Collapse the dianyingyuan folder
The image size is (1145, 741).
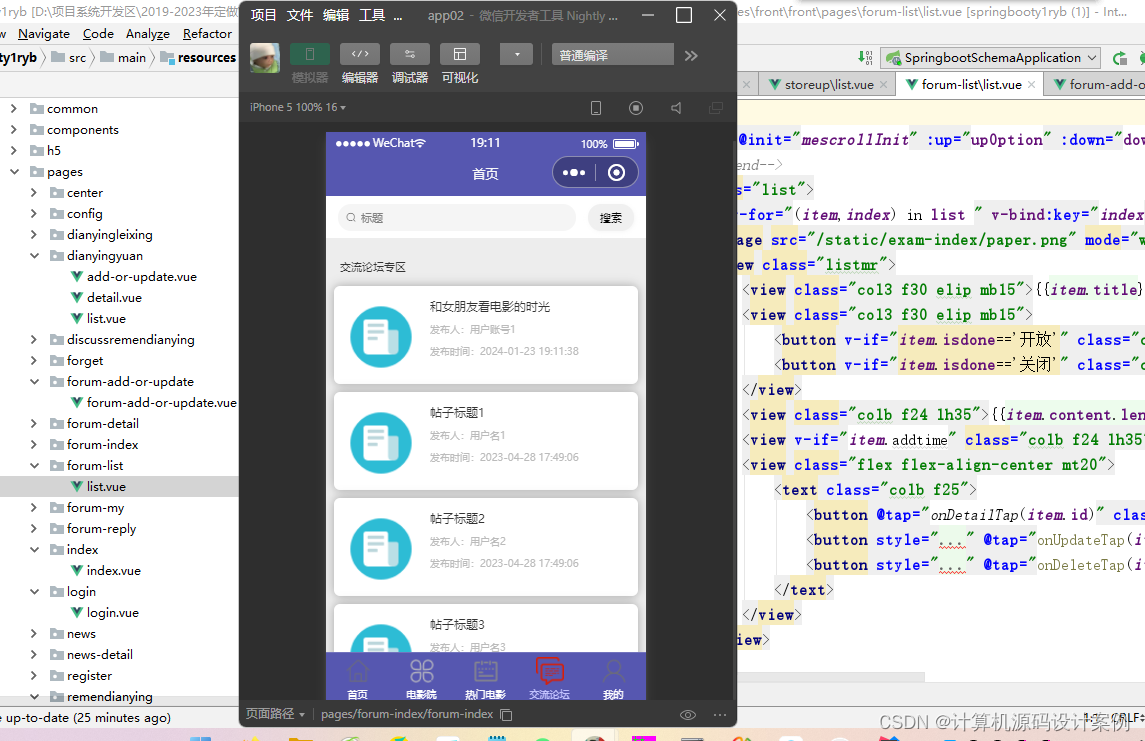(34, 256)
